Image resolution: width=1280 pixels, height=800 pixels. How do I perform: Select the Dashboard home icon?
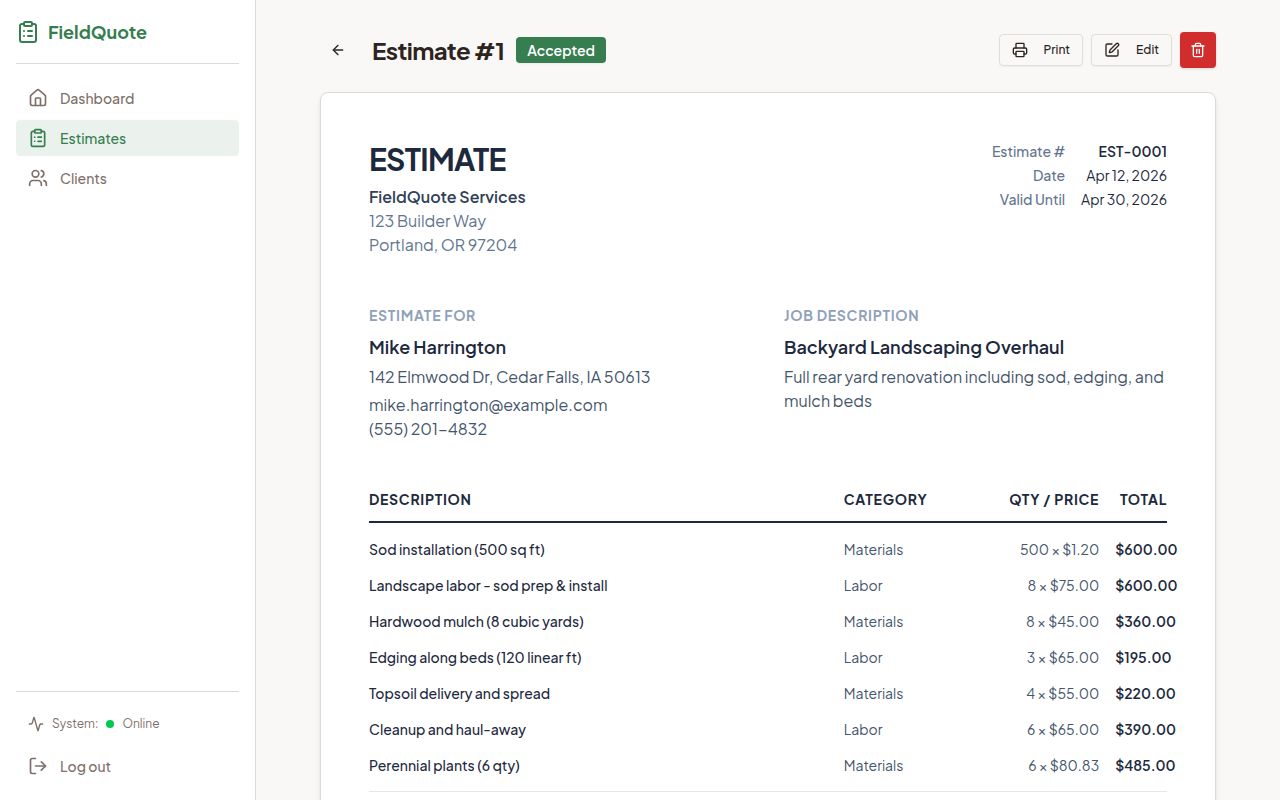pos(38,98)
